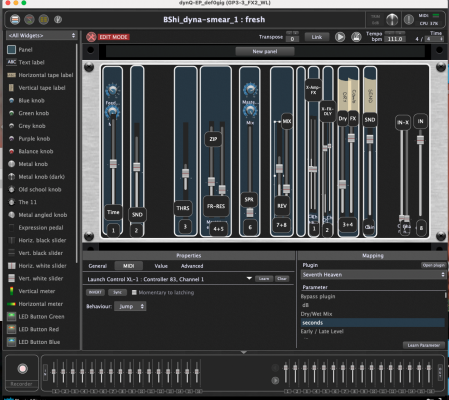449x400 pixels.
Task: Open the Seventh Heaven plugin dropdown
Action: coord(373,275)
